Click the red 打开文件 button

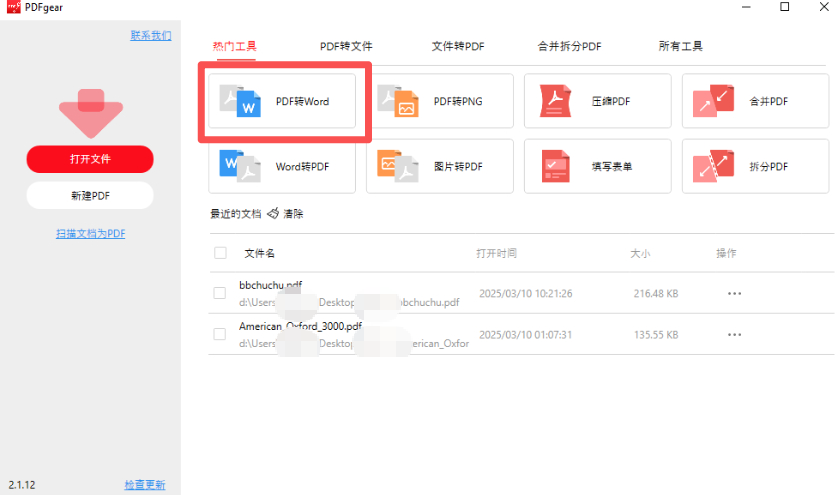(90, 159)
